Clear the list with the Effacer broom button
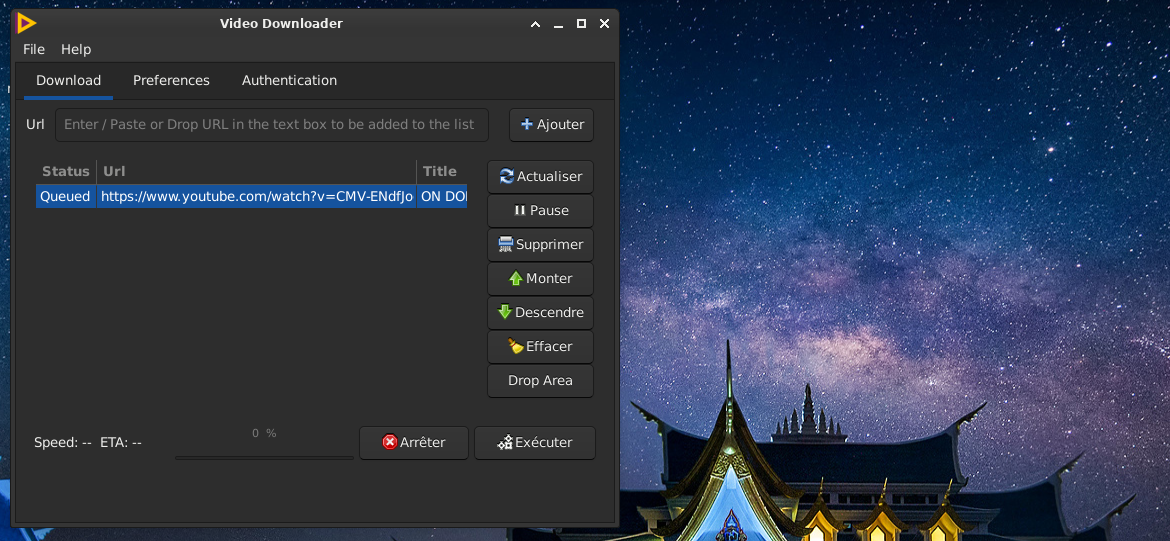 pyautogui.click(x=540, y=347)
